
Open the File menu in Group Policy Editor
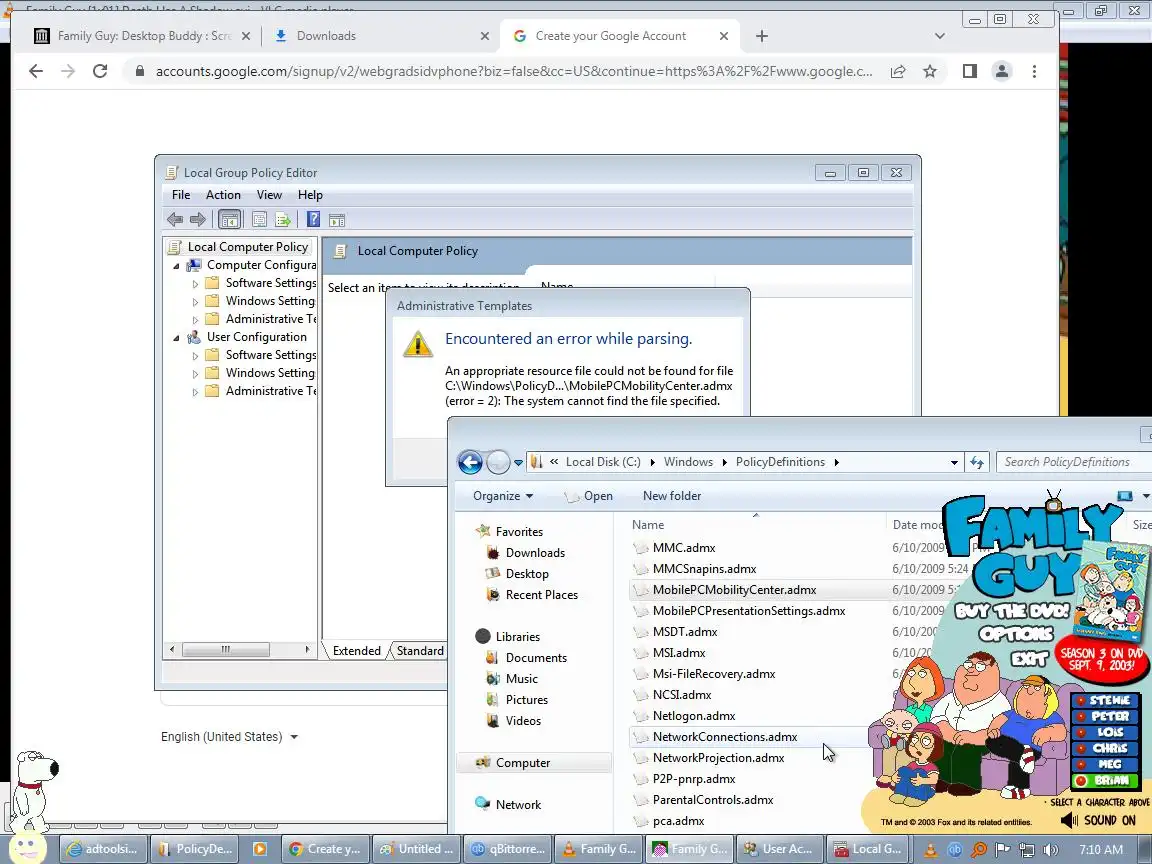point(181,195)
